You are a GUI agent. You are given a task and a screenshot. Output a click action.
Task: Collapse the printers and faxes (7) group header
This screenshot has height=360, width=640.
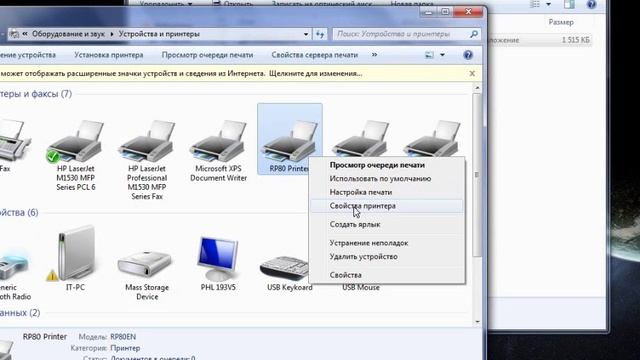(x=36, y=94)
